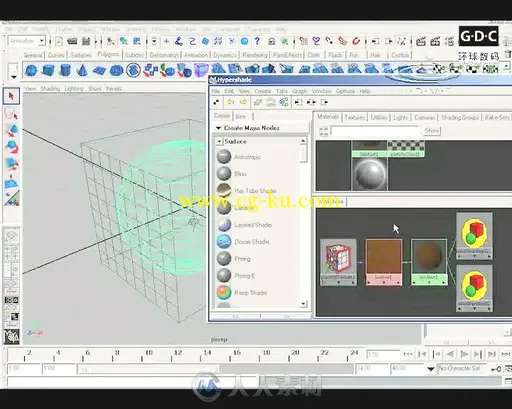Create an Ocean Shader node
This screenshot has width=512, height=409.
pos(252,242)
